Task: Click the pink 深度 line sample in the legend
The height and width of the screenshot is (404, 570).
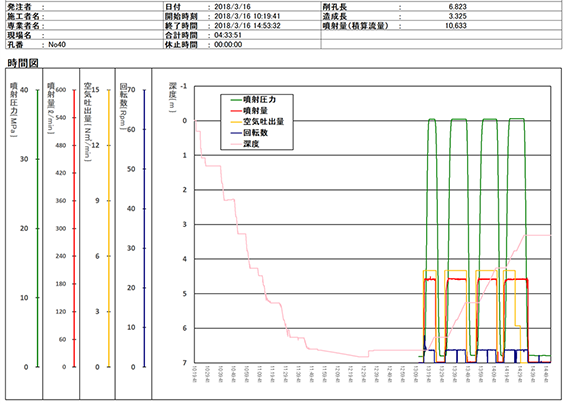Action: coord(236,144)
